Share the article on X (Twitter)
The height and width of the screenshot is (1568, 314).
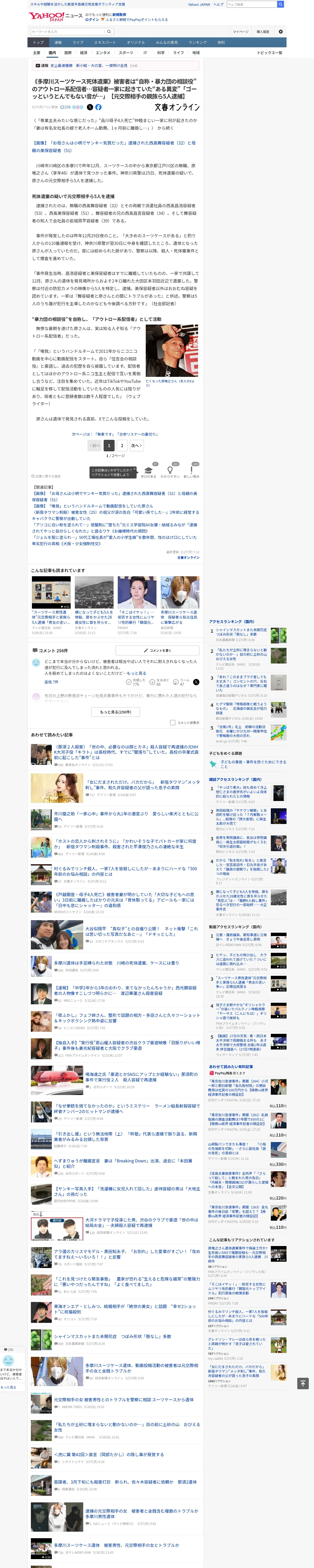(90, 107)
